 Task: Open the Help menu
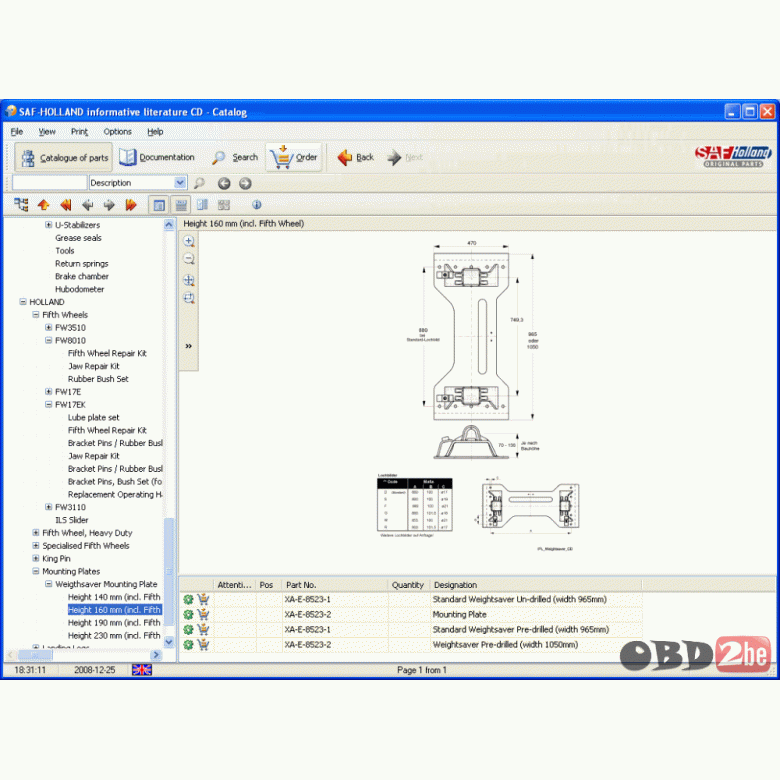tap(155, 132)
